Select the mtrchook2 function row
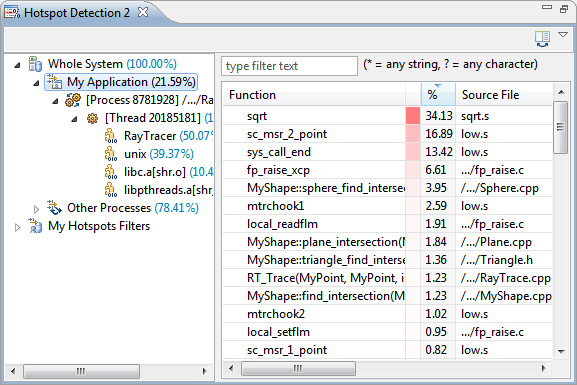577x385 pixels. [387, 314]
